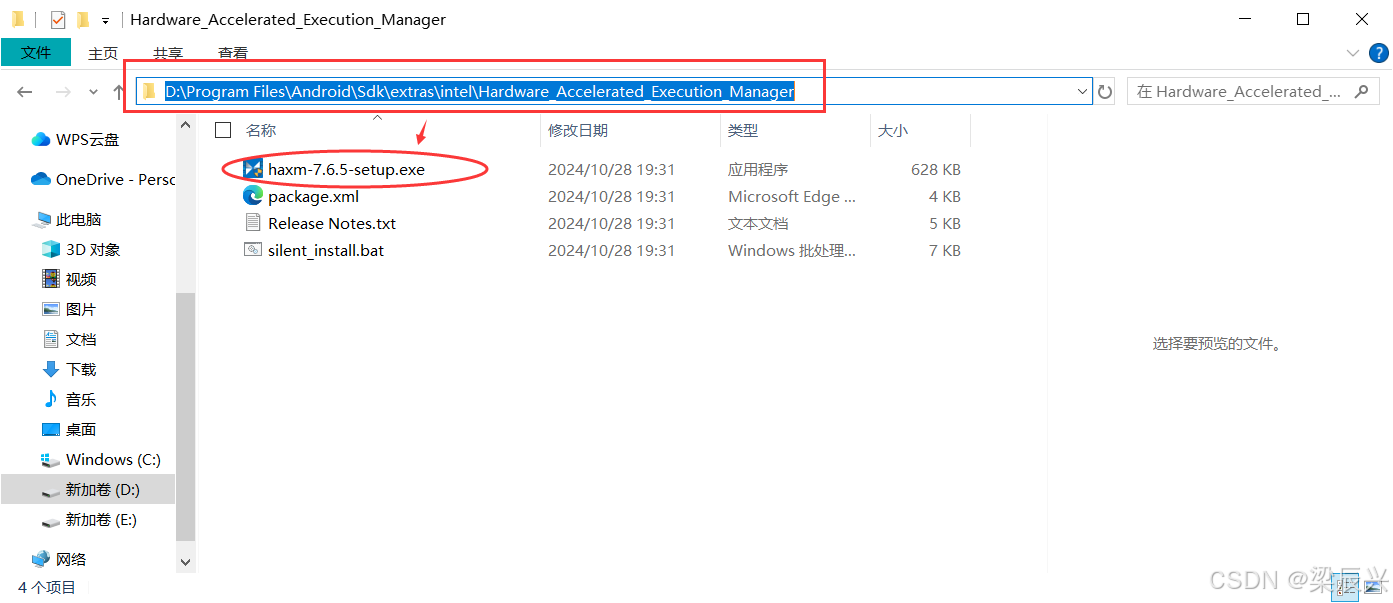Click the silent_install.bat batch file icon

coord(253,250)
